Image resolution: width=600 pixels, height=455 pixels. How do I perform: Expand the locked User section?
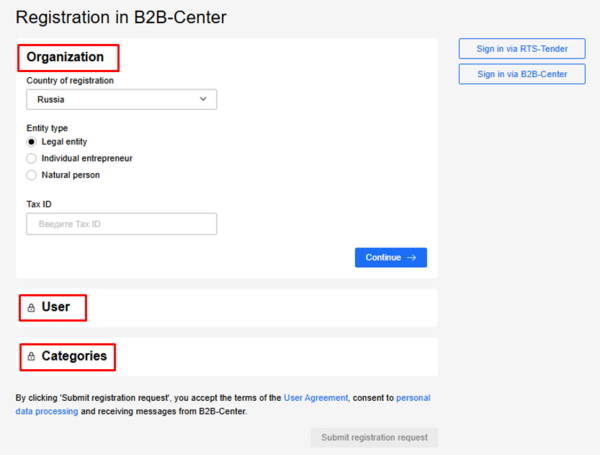[x=56, y=307]
